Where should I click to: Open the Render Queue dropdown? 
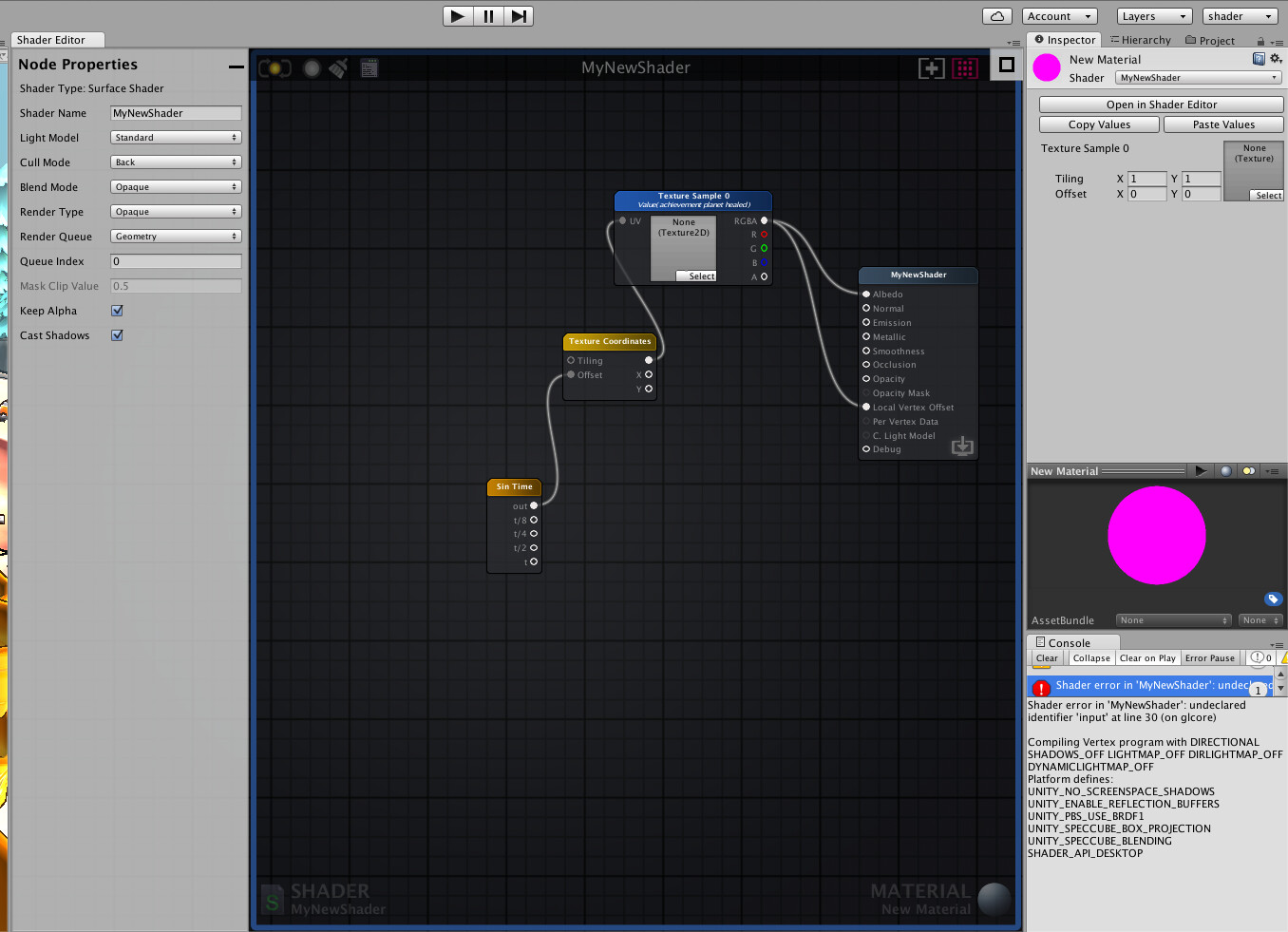(x=176, y=236)
